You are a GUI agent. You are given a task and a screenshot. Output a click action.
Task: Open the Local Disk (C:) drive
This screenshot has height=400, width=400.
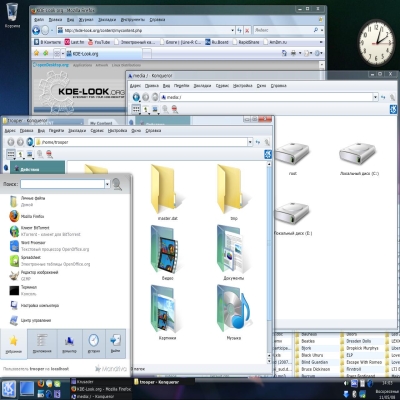point(358,159)
